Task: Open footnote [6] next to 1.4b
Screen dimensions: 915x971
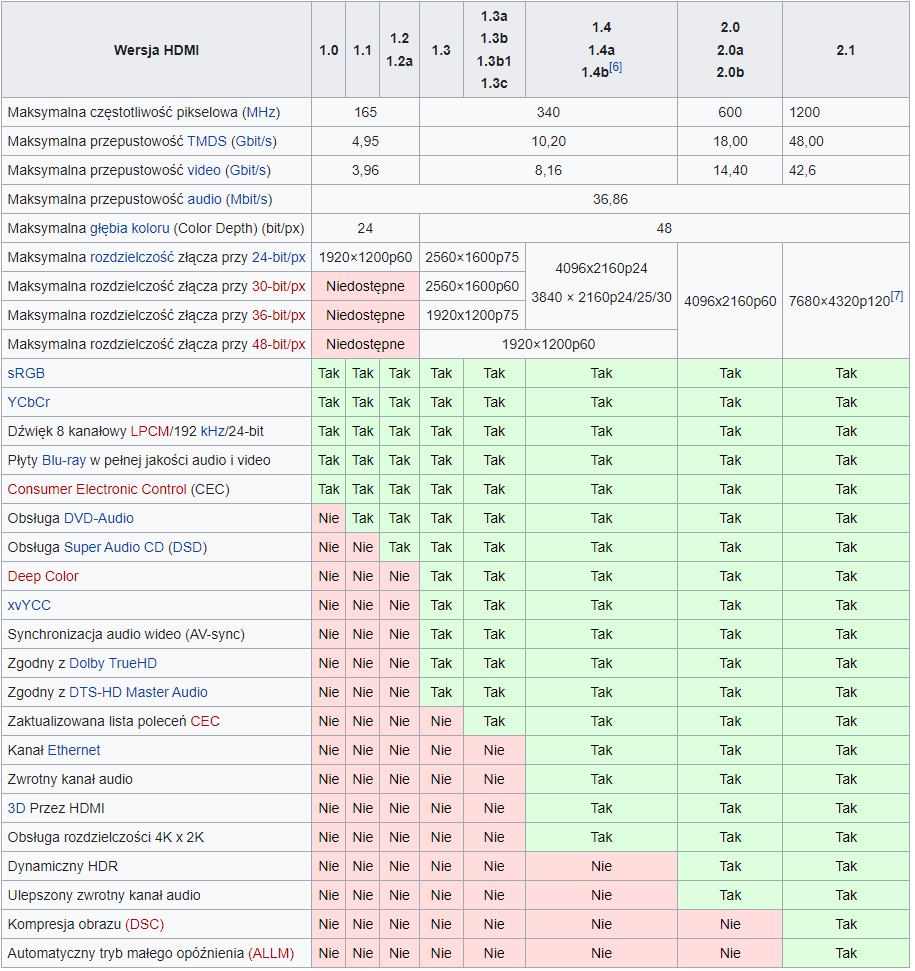Action: coord(615,67)
